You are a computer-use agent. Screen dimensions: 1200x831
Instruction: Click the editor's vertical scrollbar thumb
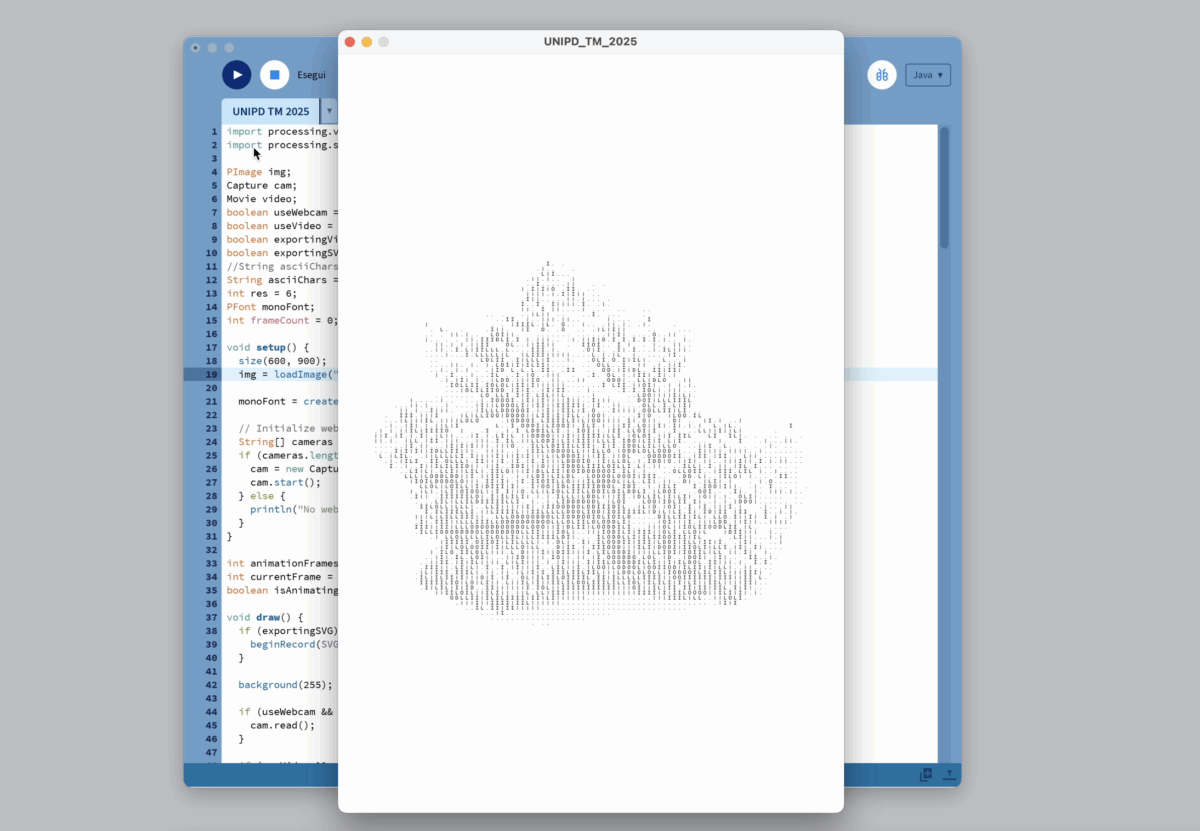tap(944, 188)
